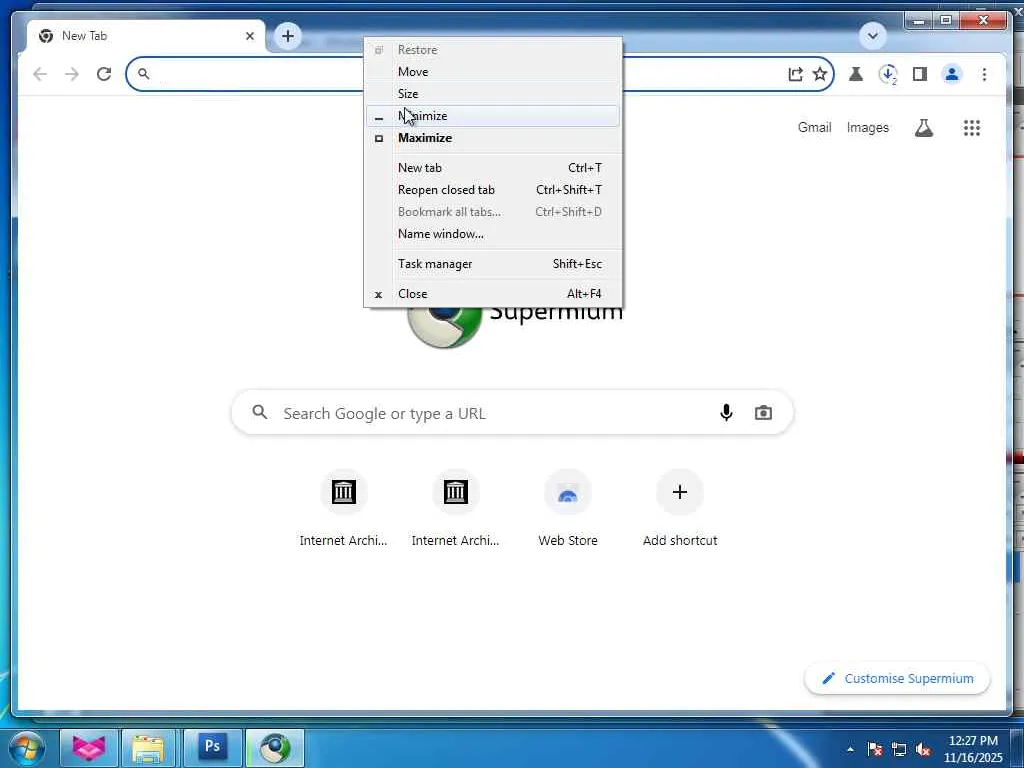Choose Close in the window menu
The width and height of the screenshot is (1024, 768).
[492, 294]
